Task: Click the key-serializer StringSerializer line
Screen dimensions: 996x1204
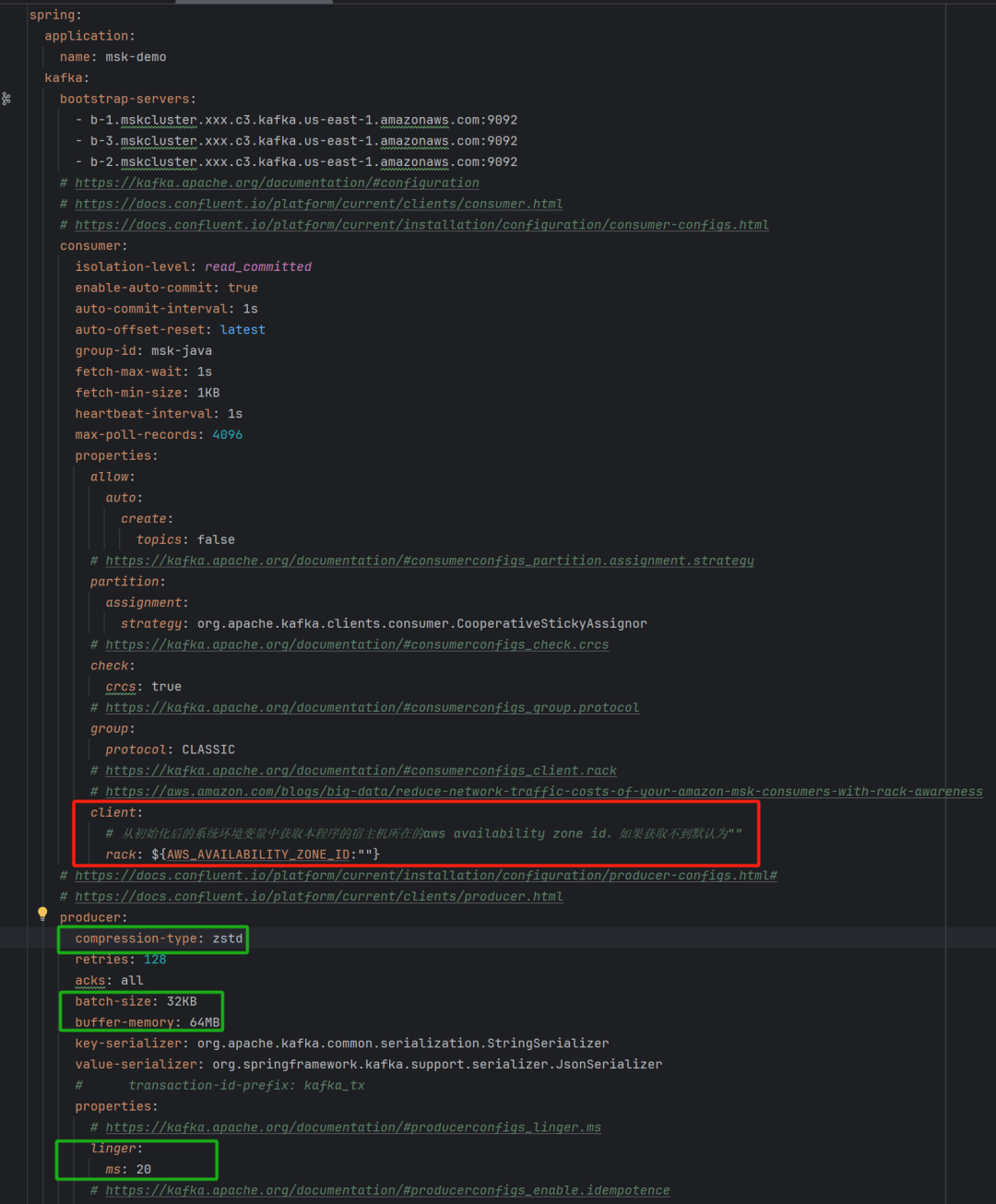Action: point(342,1043)
